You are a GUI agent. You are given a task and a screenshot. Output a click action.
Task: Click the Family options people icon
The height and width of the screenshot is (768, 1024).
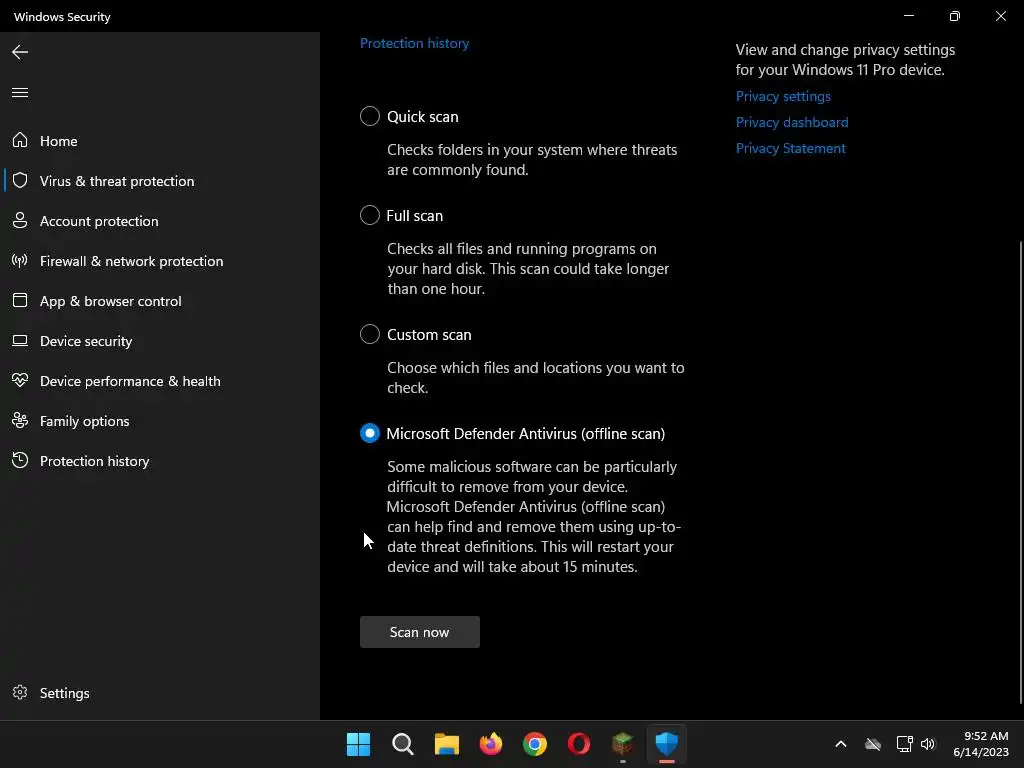click(x=20, y=421)
